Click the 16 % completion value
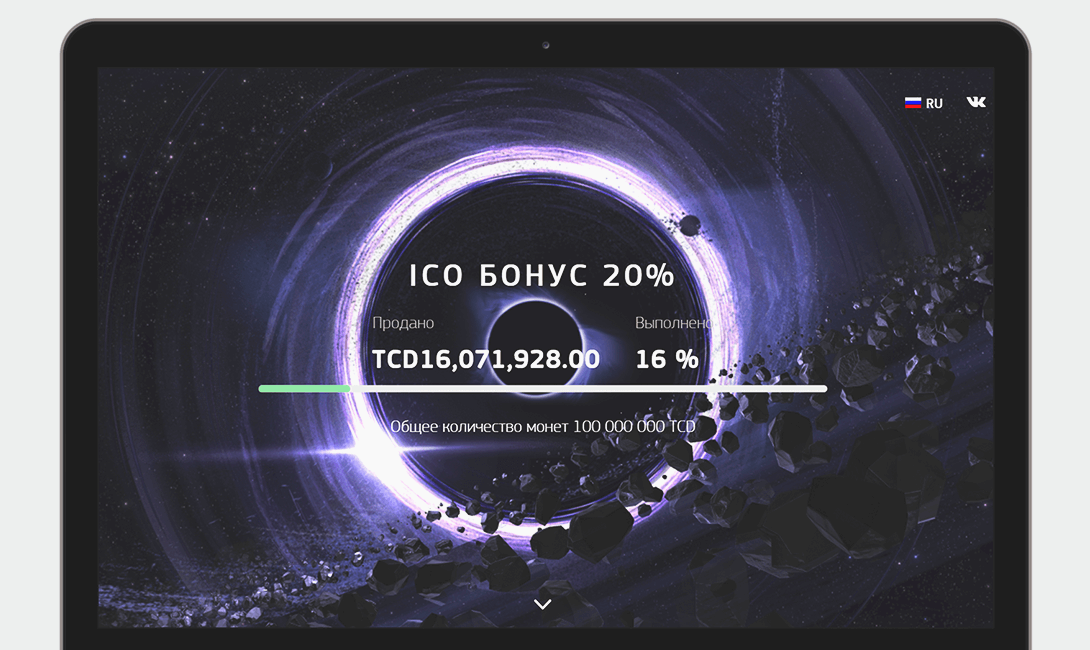The width and height of the screenshot is (1090, 650). pos(667,359)
